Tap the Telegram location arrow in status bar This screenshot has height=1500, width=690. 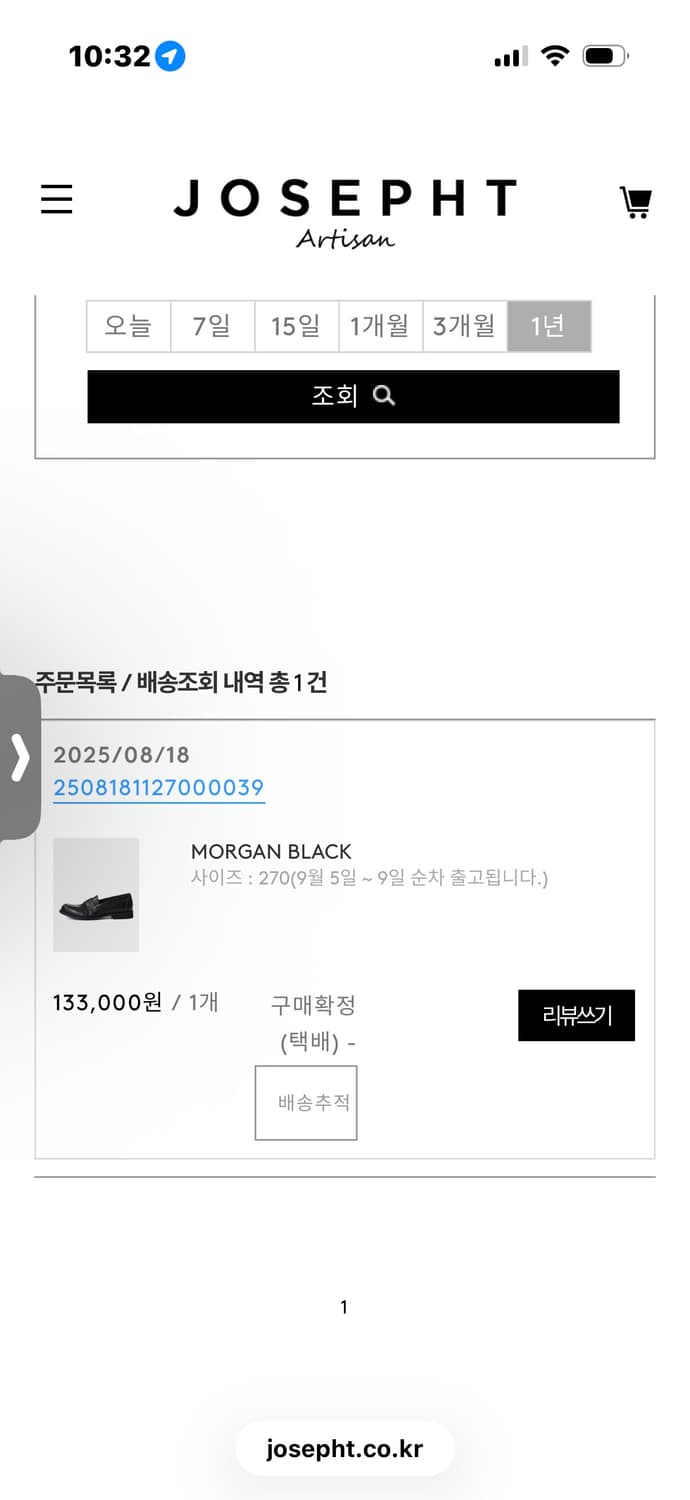point(169,57)
